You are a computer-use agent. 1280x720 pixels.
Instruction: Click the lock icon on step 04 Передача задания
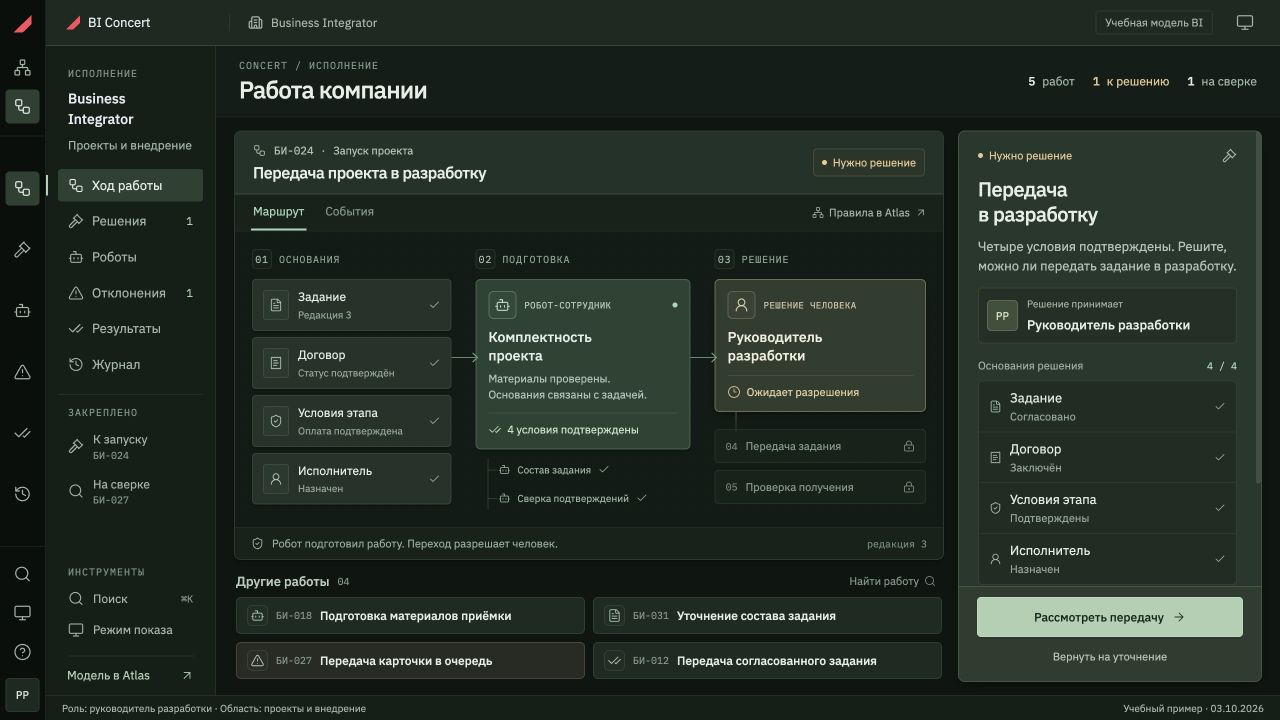click(x=908, y=446)
